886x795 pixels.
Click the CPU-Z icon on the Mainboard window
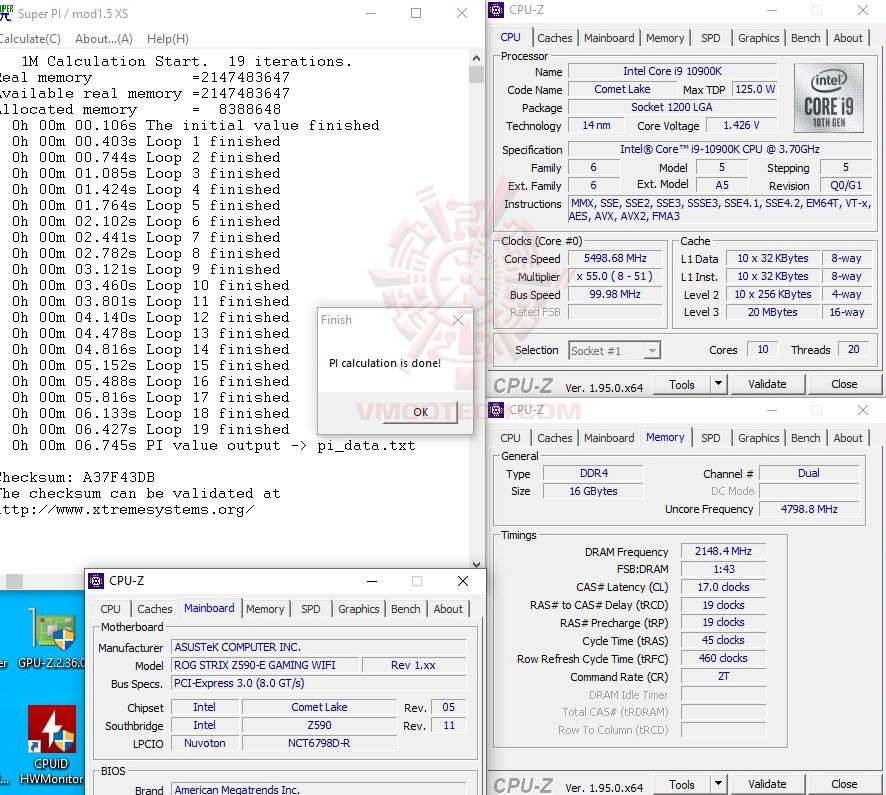(96, 580)
